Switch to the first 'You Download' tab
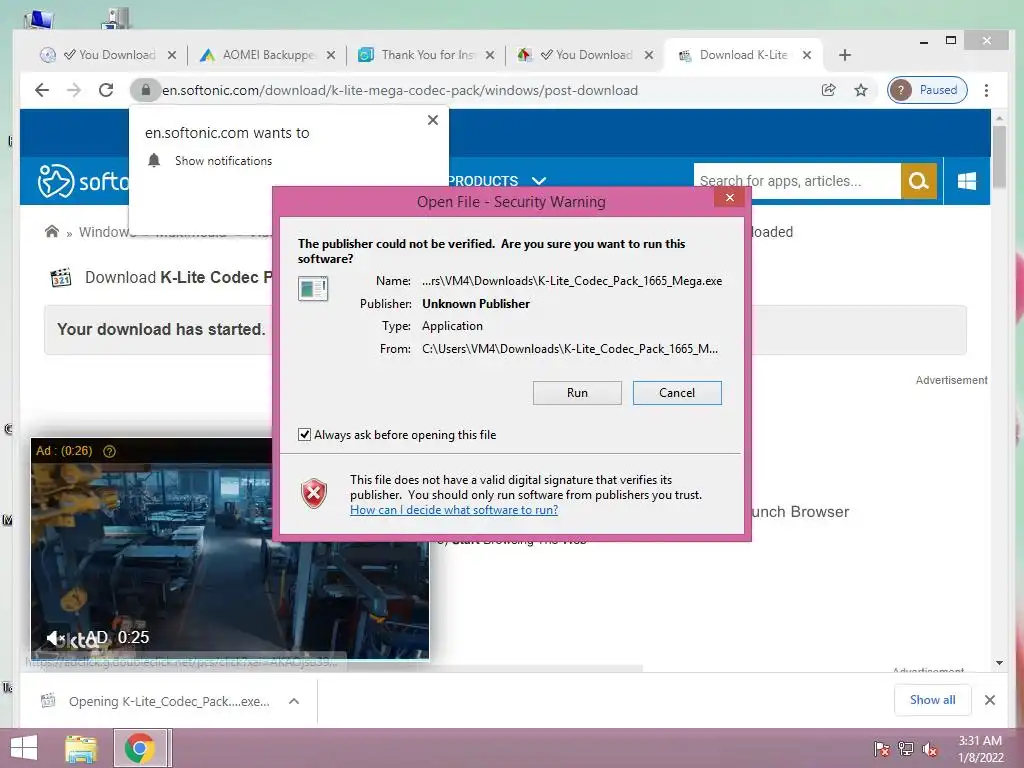The width and height of the screenshot is (1024, 768). [x=108, y=55]
